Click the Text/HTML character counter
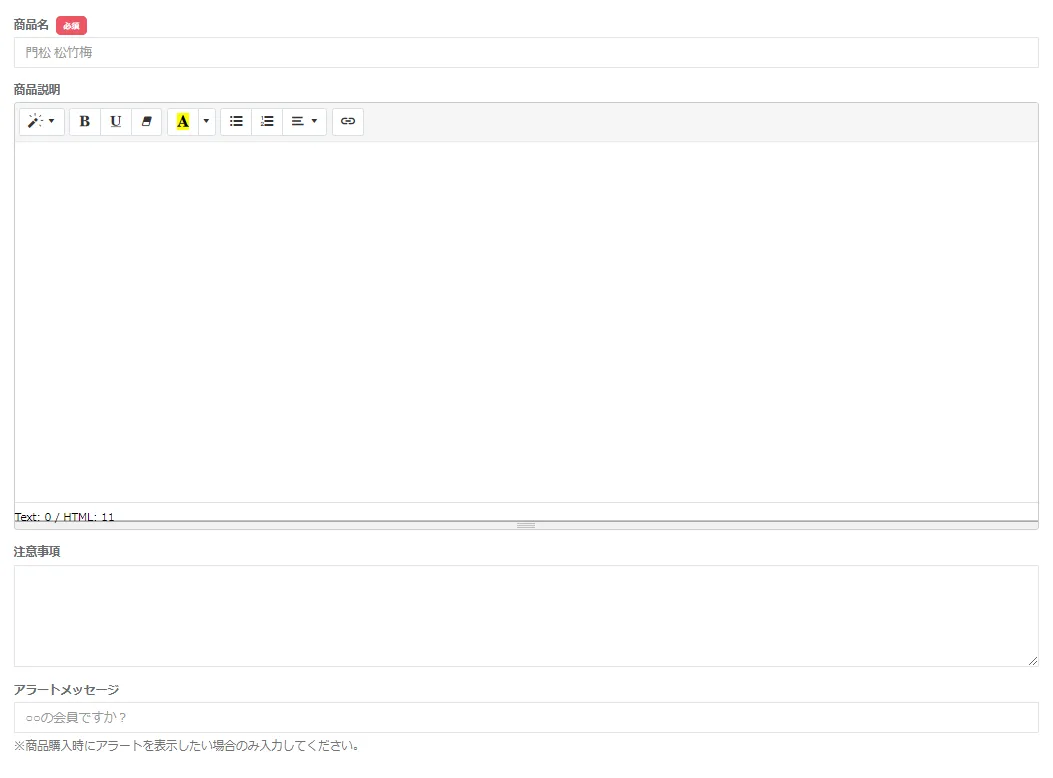The height and width of the screenshot is (778, 1053). 65,517
